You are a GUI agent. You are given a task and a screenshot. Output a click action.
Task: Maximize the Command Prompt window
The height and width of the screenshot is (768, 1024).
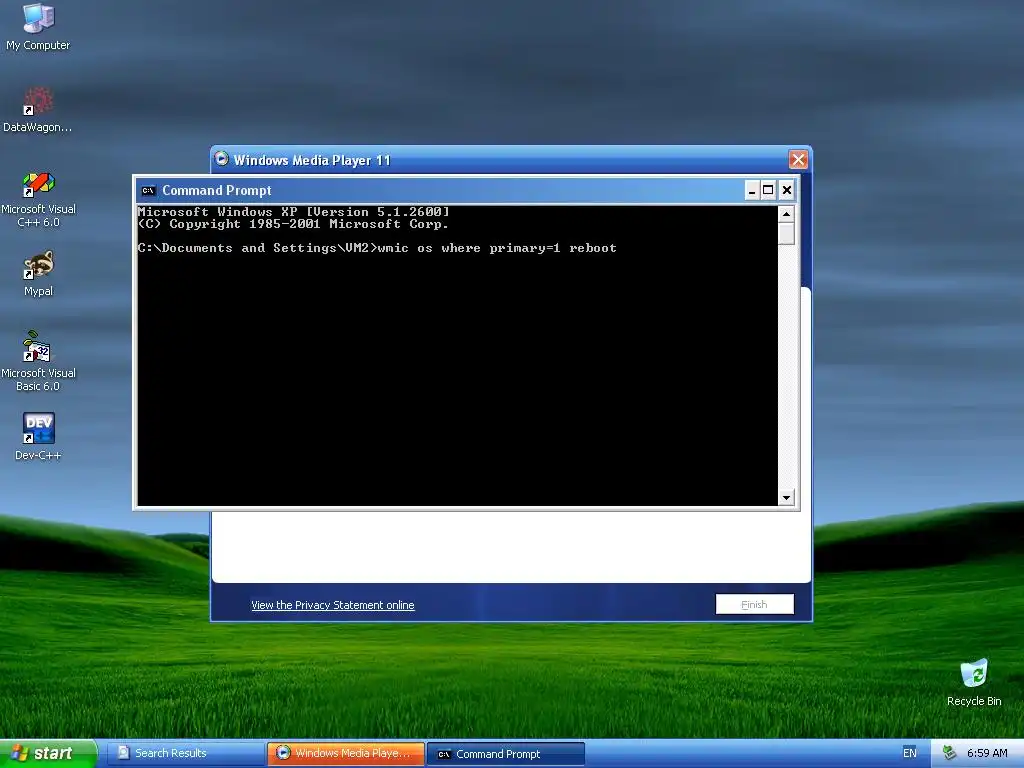pyautogui.click(x=768, y=190)
